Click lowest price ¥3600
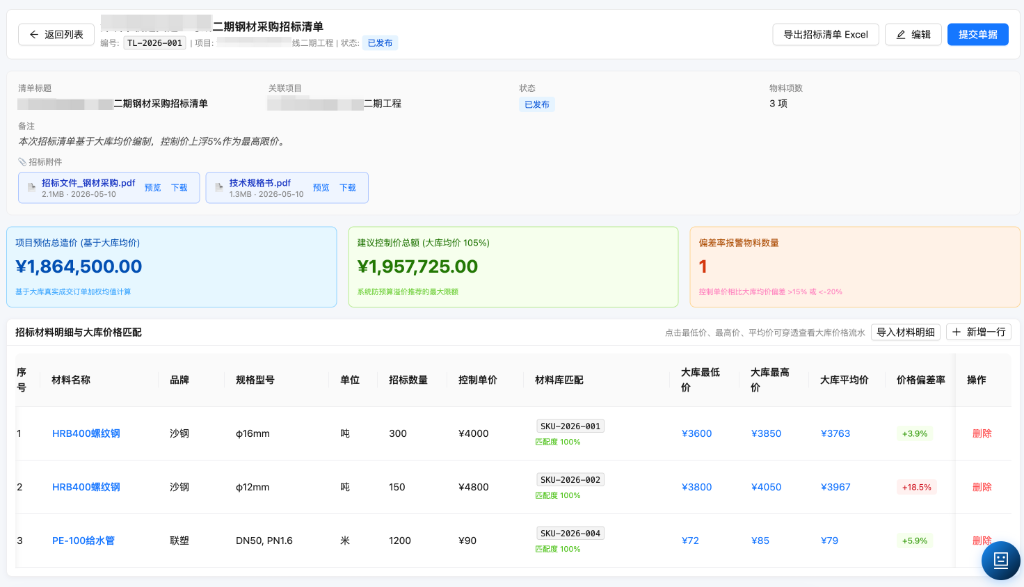This screenshot has height=587, width=1024. click(x=696, y=434)
